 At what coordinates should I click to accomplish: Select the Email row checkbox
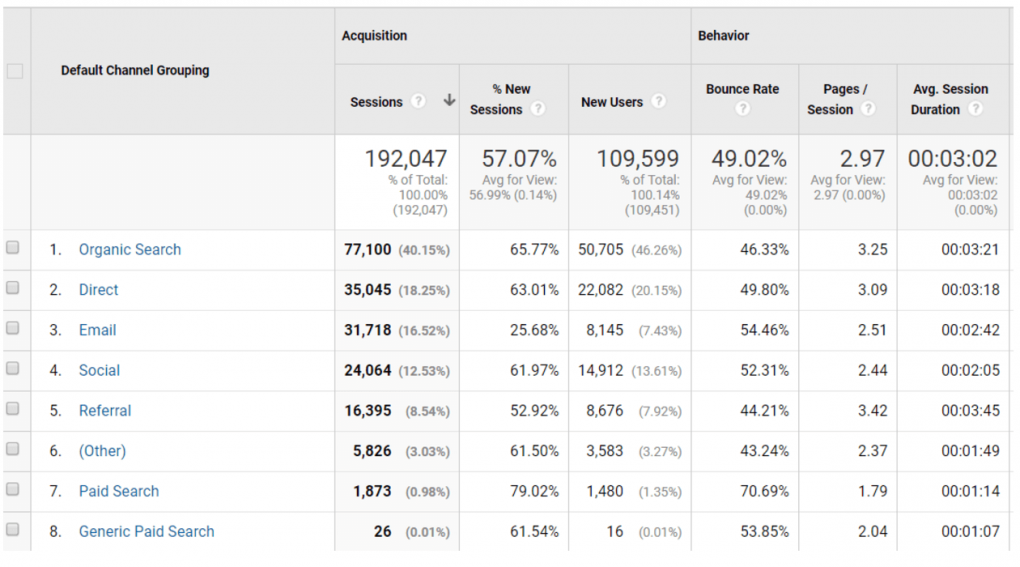(x=13, y=328)
